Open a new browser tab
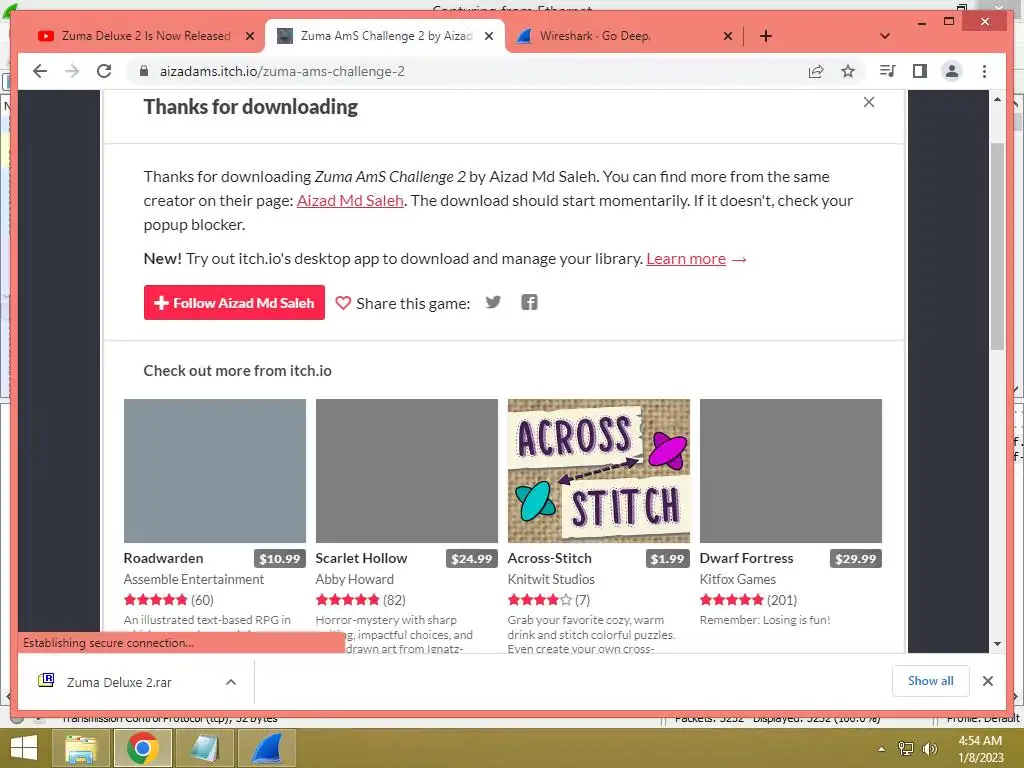1024x768 pixels. pos(765,36)
